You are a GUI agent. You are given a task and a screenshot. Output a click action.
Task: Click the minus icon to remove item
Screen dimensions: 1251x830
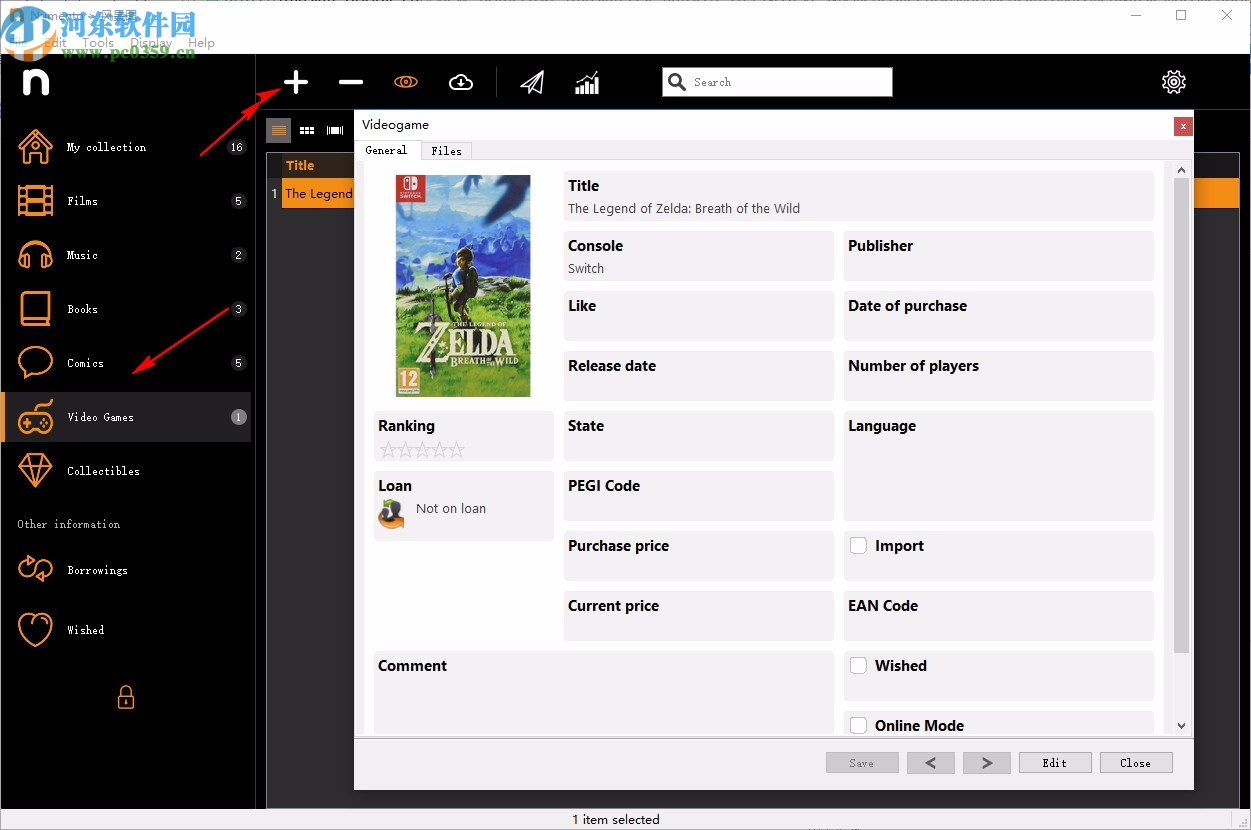coord(351,82)
